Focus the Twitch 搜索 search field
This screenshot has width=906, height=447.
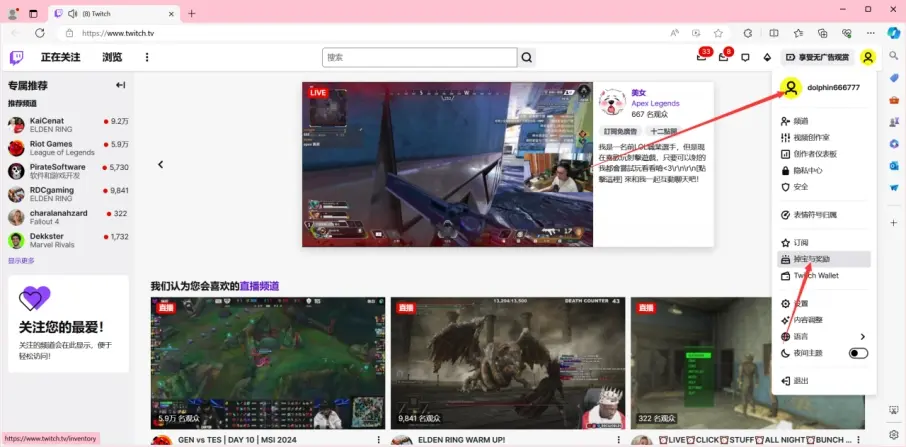click(x=419, y=57)
